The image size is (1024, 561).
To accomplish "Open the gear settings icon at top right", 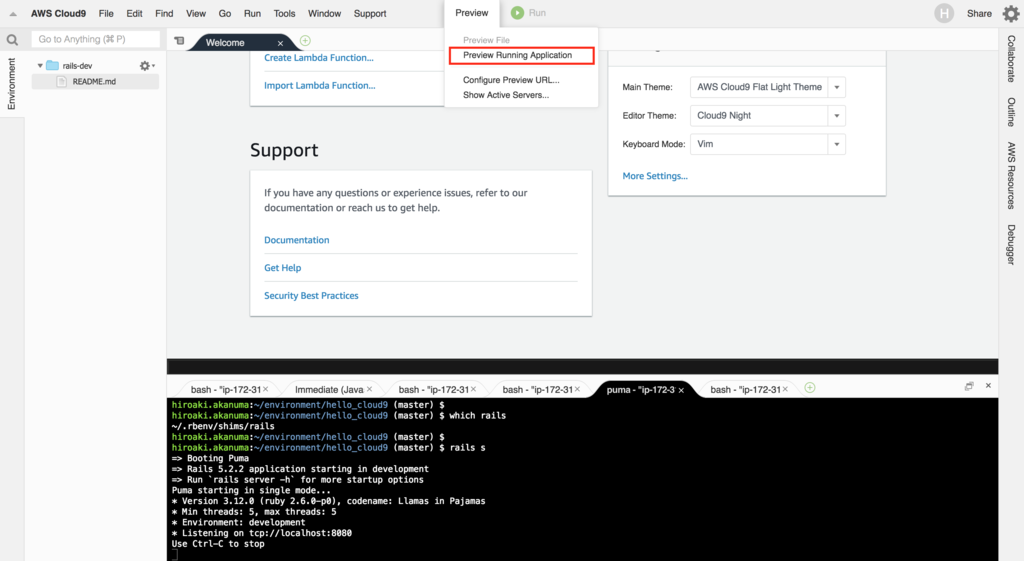I will coord(1010,13).
